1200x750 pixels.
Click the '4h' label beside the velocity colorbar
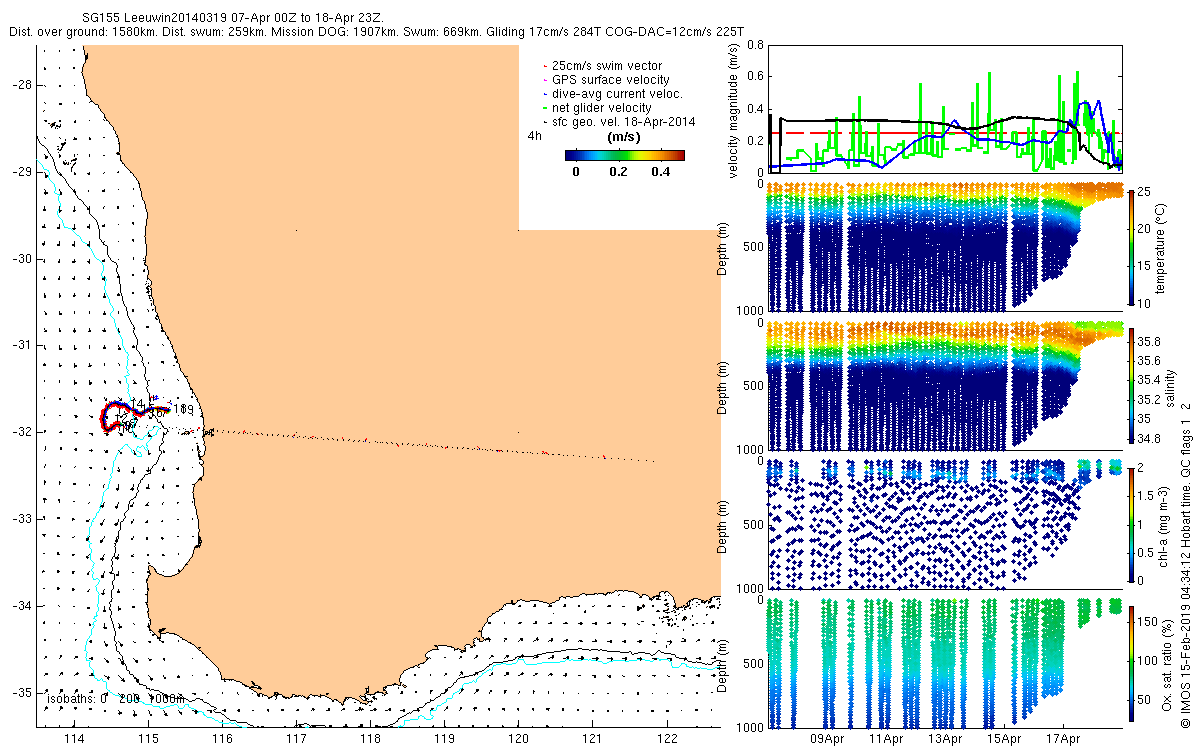click(535, 135)
